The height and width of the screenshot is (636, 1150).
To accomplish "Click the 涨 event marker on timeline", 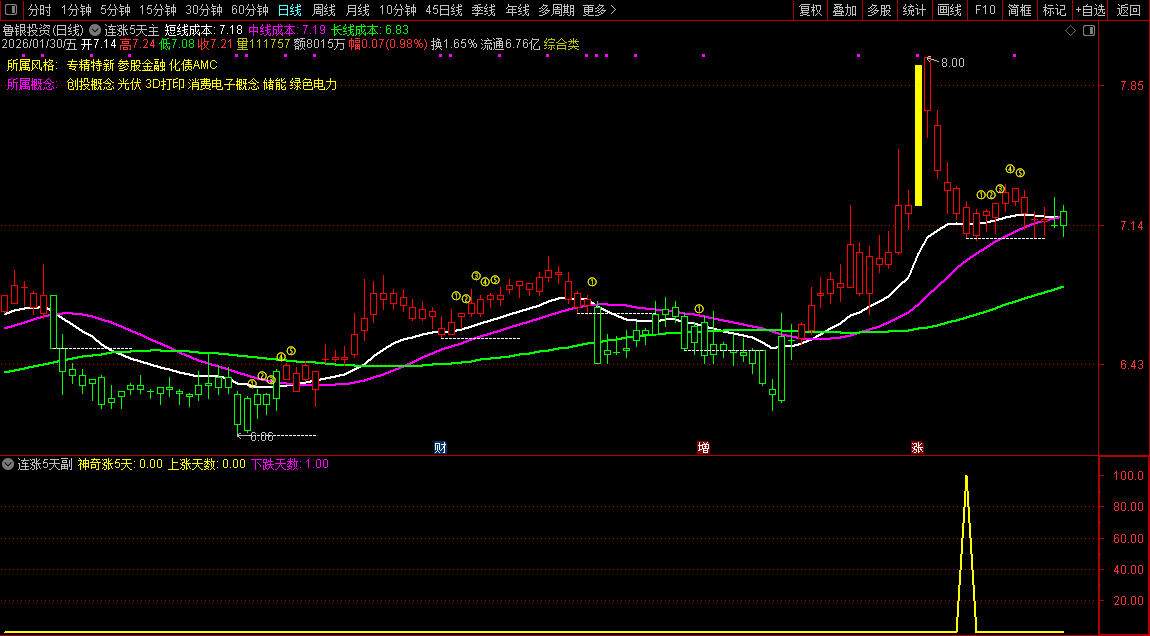I will coord(918,447).
